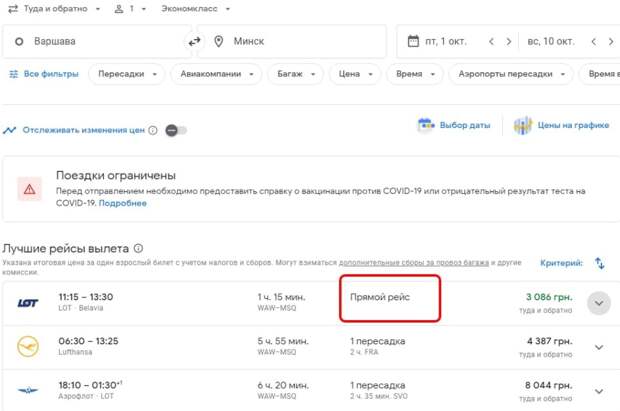
Task: Open the Цены на графике view
Action: pos(562,126)
